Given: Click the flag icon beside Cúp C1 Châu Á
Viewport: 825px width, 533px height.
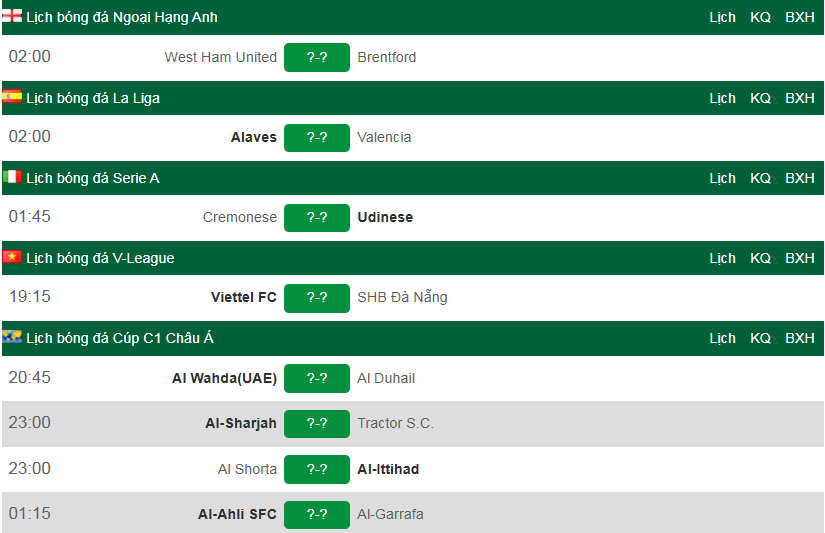Looking at the screenshot, I should (x=12, y=338).
